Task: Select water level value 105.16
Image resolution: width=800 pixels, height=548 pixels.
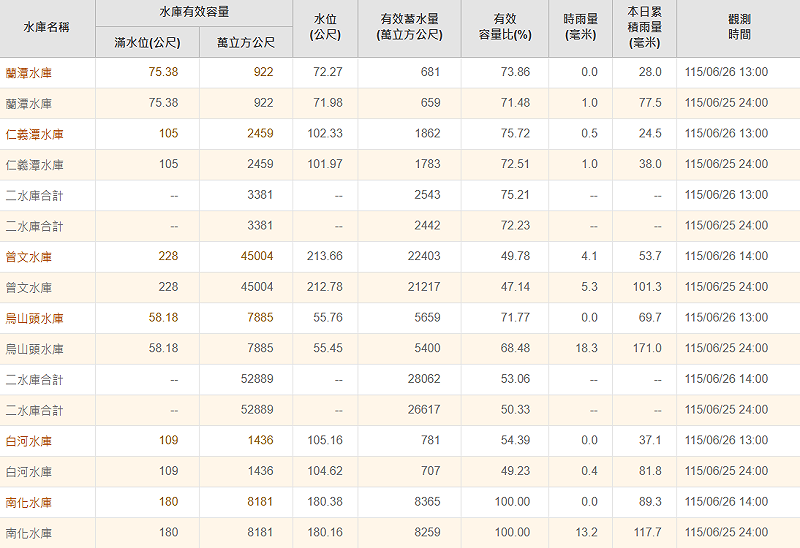Action: tap(325, 440)
